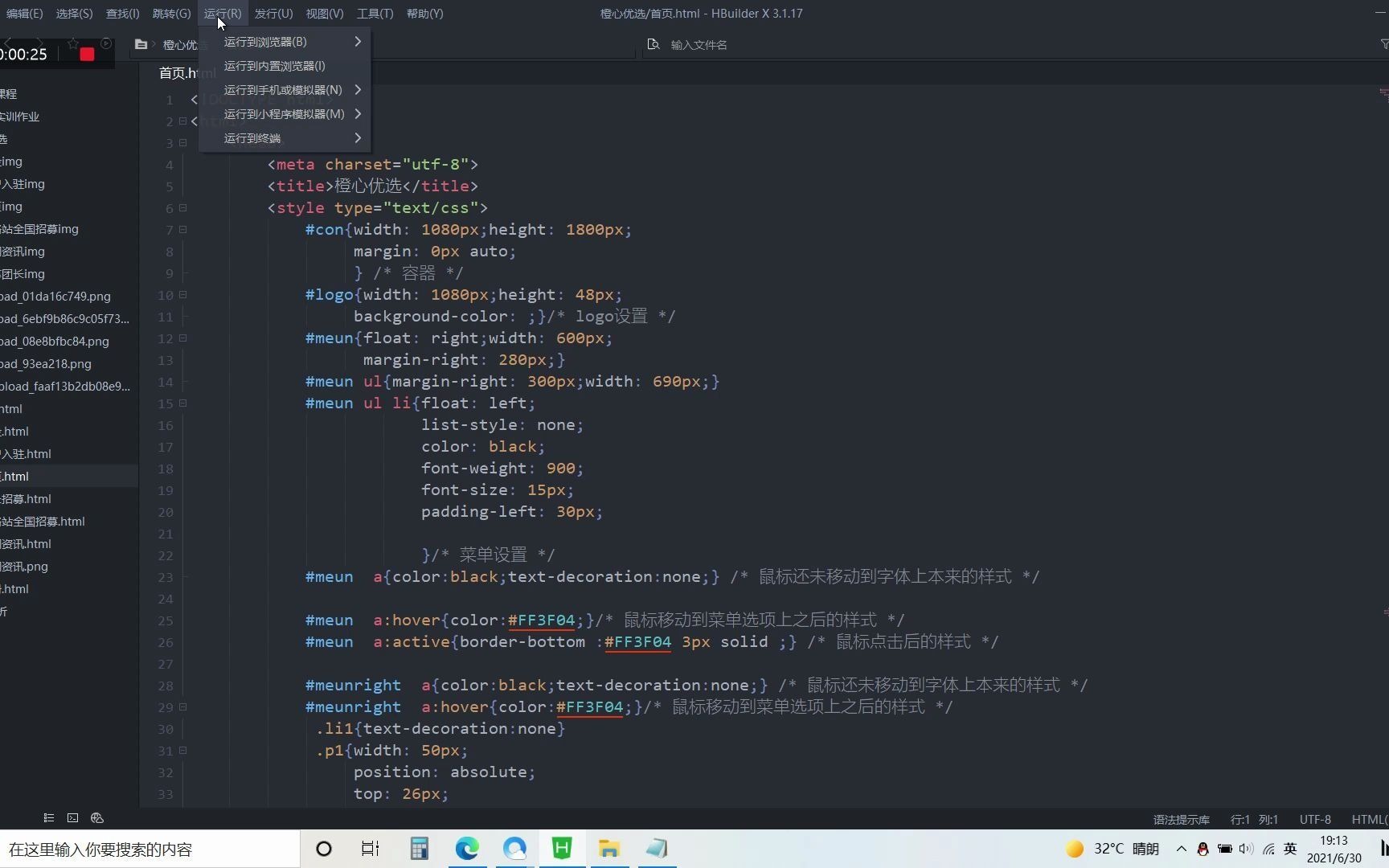Viewport: 1389px width, 868px height.
Task: Click the play circle icon on recording overlay
Action: click(105, 43)
